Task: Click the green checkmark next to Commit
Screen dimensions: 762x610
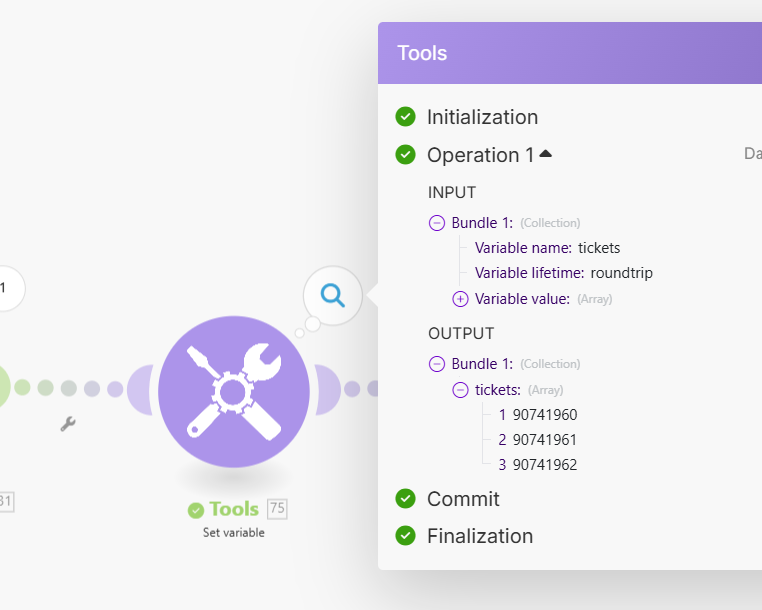Action: coord(405,499)
